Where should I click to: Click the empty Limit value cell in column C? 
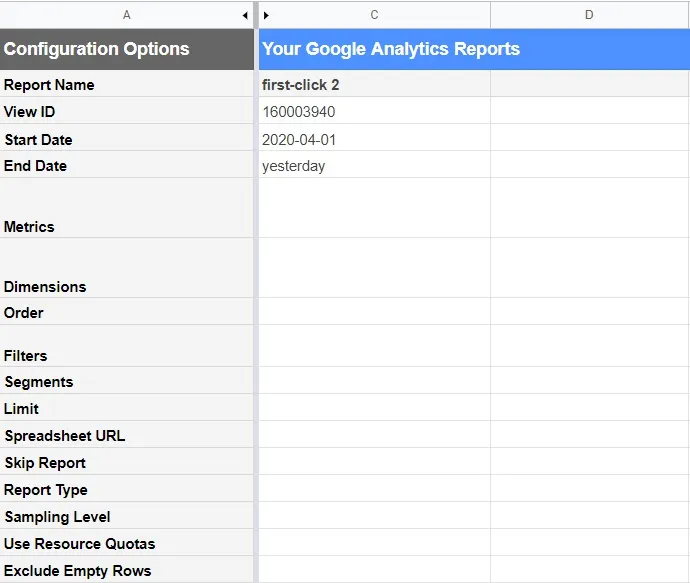[374, 407]
